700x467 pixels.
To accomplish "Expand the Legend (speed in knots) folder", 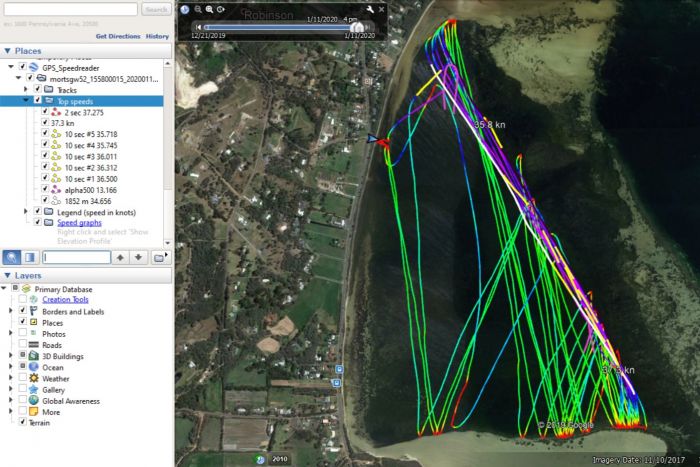I will (25, 212).
